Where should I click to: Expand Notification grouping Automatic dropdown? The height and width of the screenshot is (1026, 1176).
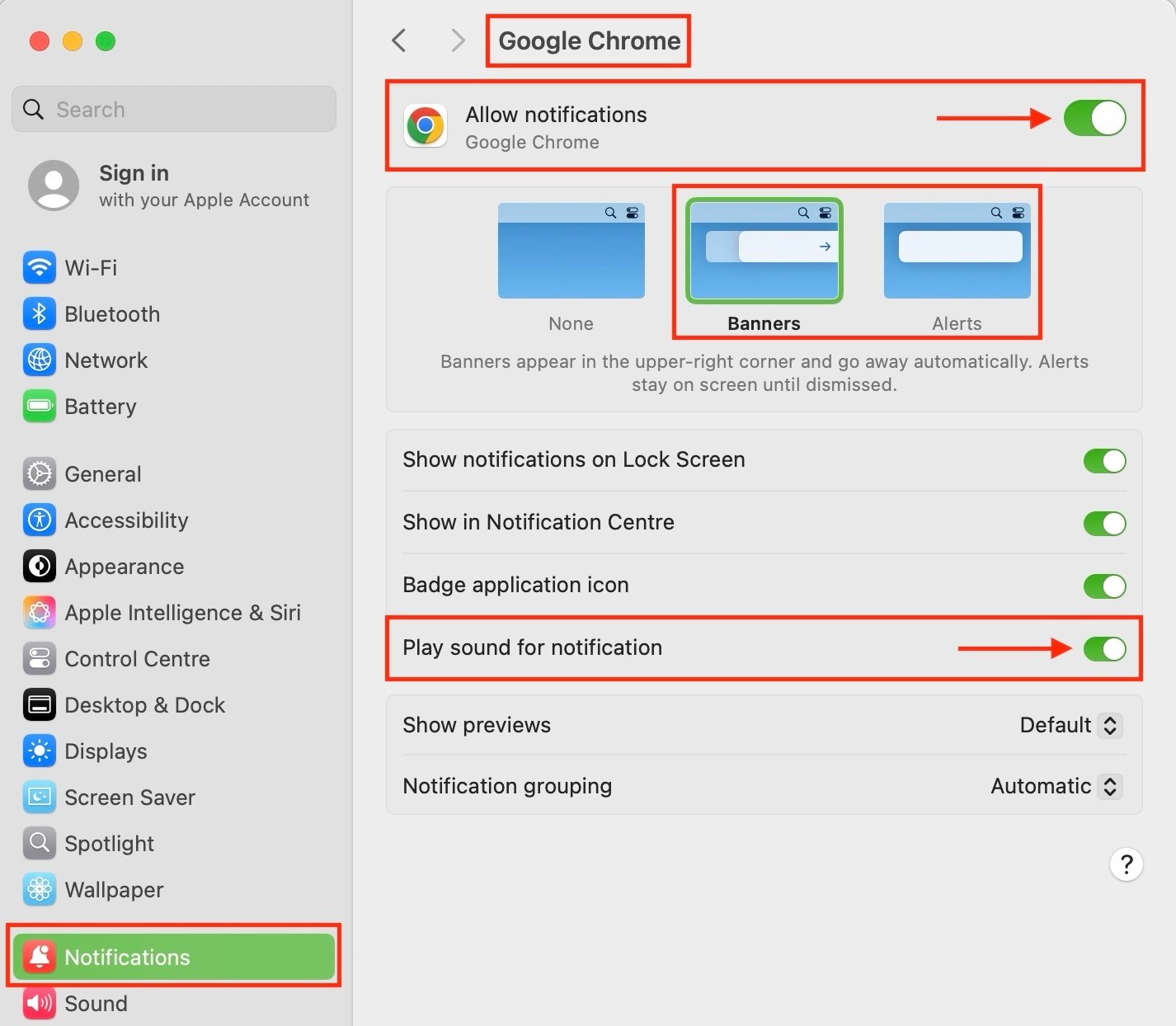1056,787
